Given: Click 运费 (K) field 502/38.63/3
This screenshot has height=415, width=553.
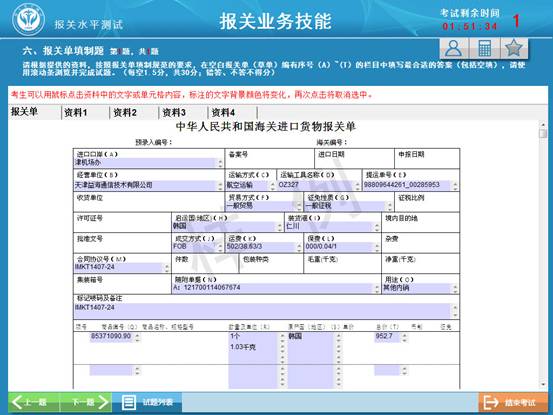Looking at the screenshot, I should [x=263, y=247].
